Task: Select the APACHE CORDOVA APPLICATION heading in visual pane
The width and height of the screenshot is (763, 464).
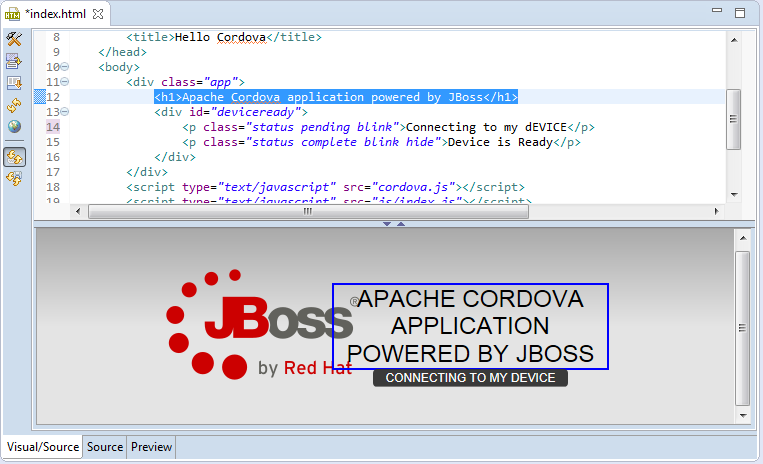Action: pyautogui.click(x=471, y=326)
